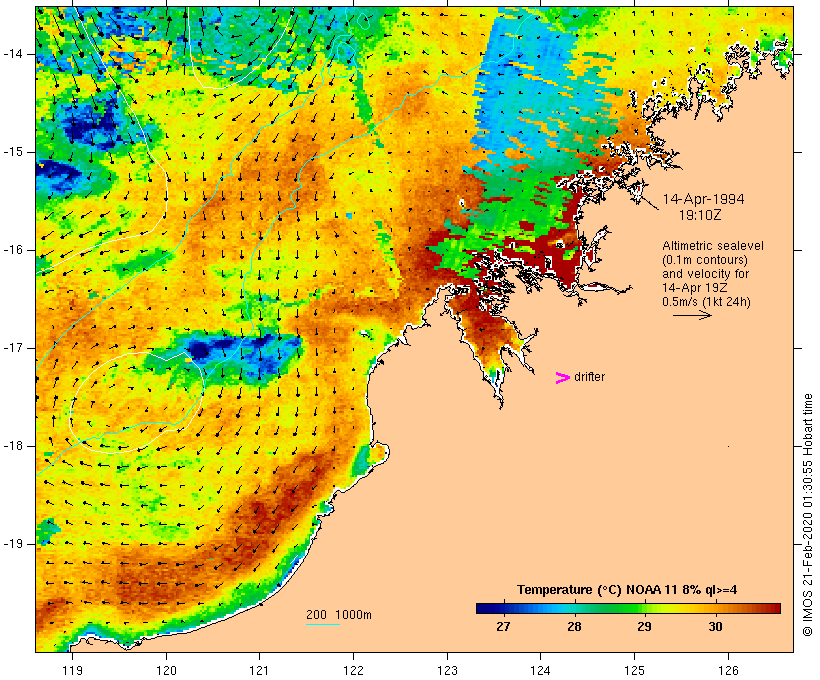Click longitude axis label 120
This screenshot has height=680, width=820.
[x=166, y=670]
